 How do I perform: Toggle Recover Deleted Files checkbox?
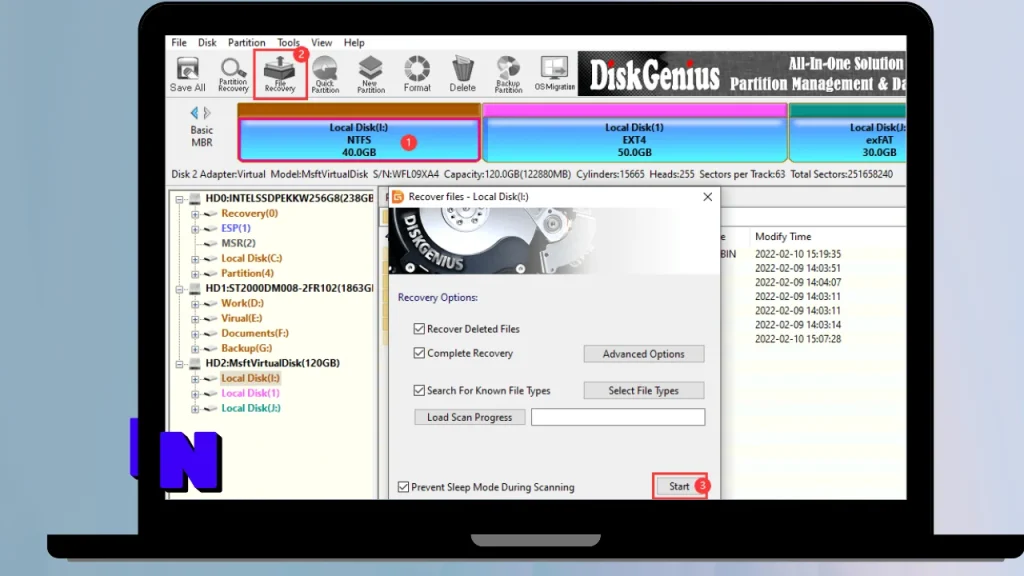419,328
